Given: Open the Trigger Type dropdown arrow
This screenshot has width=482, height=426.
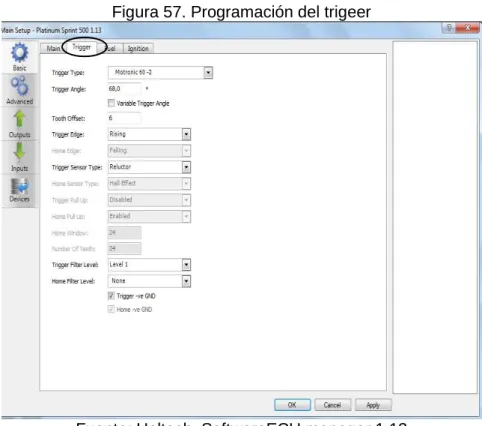Looking at the screenshot, I should click(208, 72).
